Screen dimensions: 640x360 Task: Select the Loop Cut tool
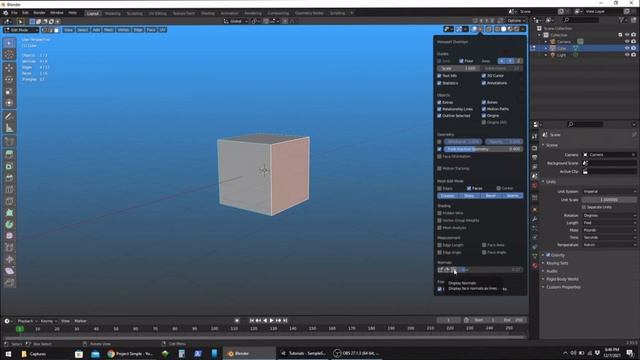[9, 189]
